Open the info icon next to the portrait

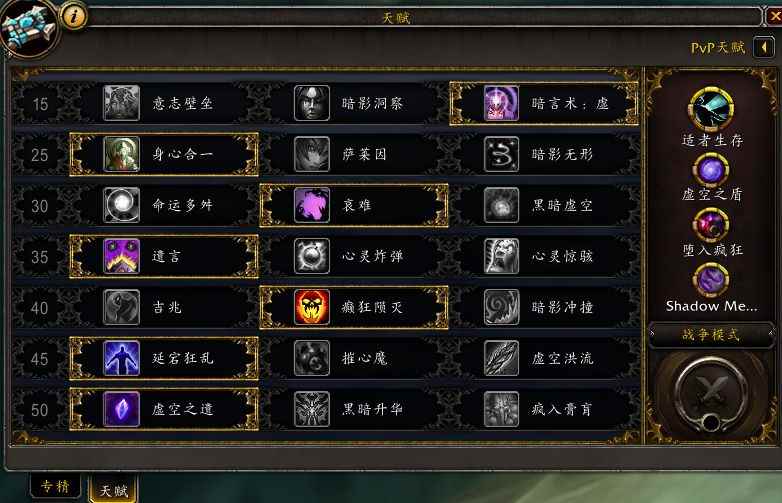pyautogui.click(x=74, y=16)
